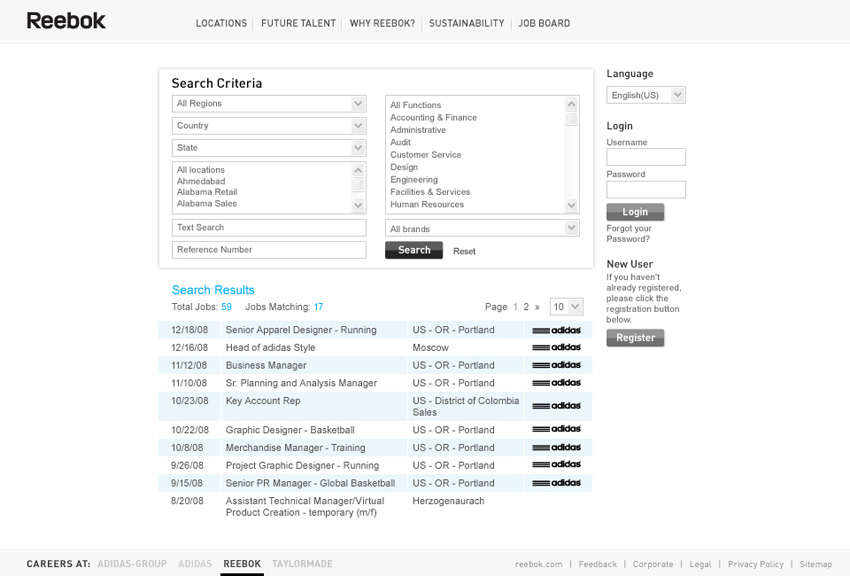Open the Corporate footer link

pyautogui.click(x=653, y=564)
